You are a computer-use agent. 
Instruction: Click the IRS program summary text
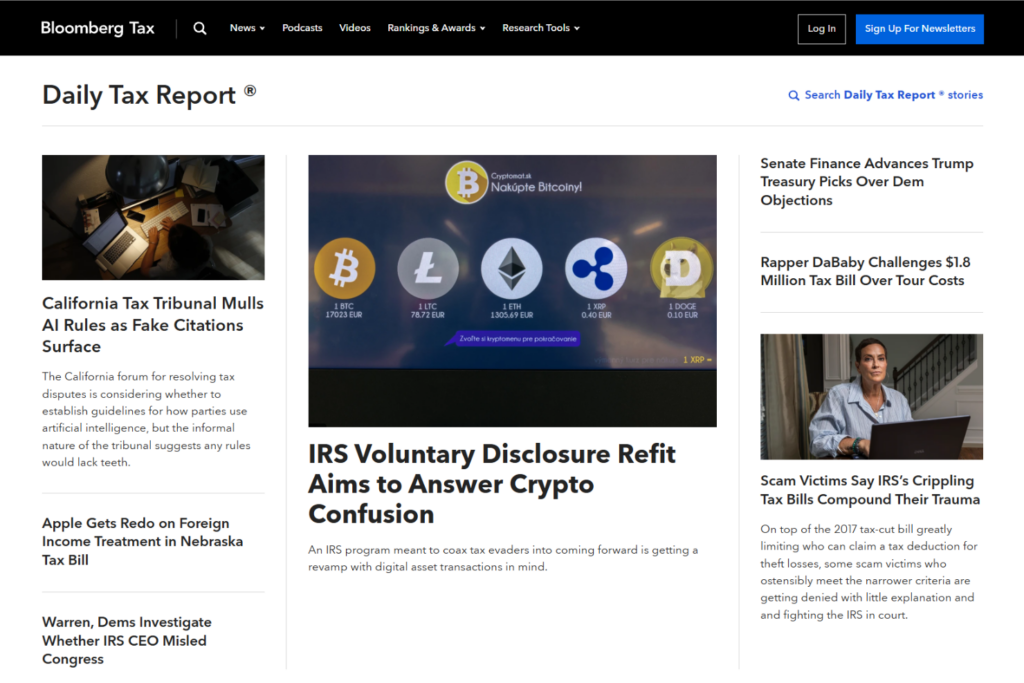tap(503, 558)
